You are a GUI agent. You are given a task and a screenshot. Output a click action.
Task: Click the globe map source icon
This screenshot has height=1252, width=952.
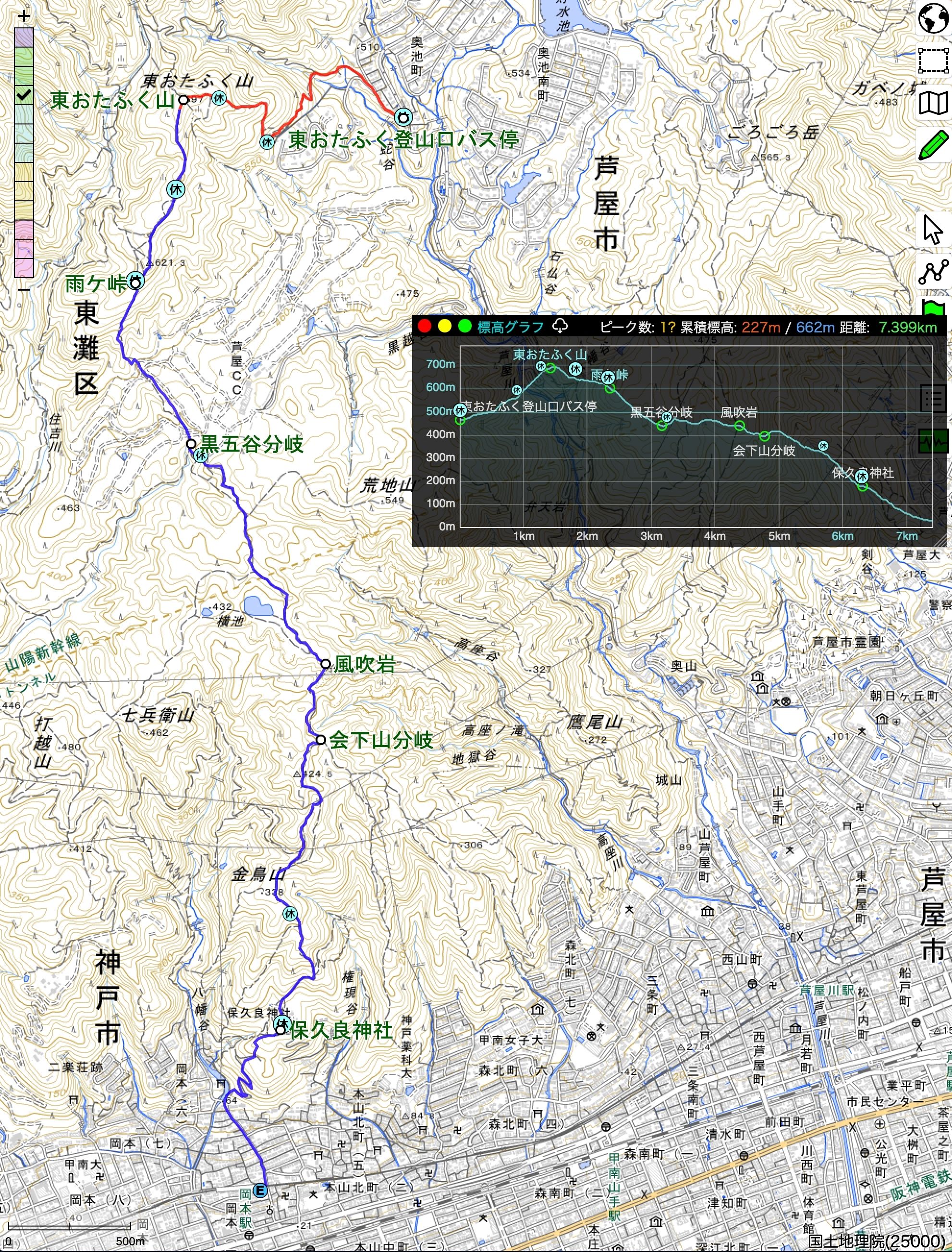[x=933, y=19]
